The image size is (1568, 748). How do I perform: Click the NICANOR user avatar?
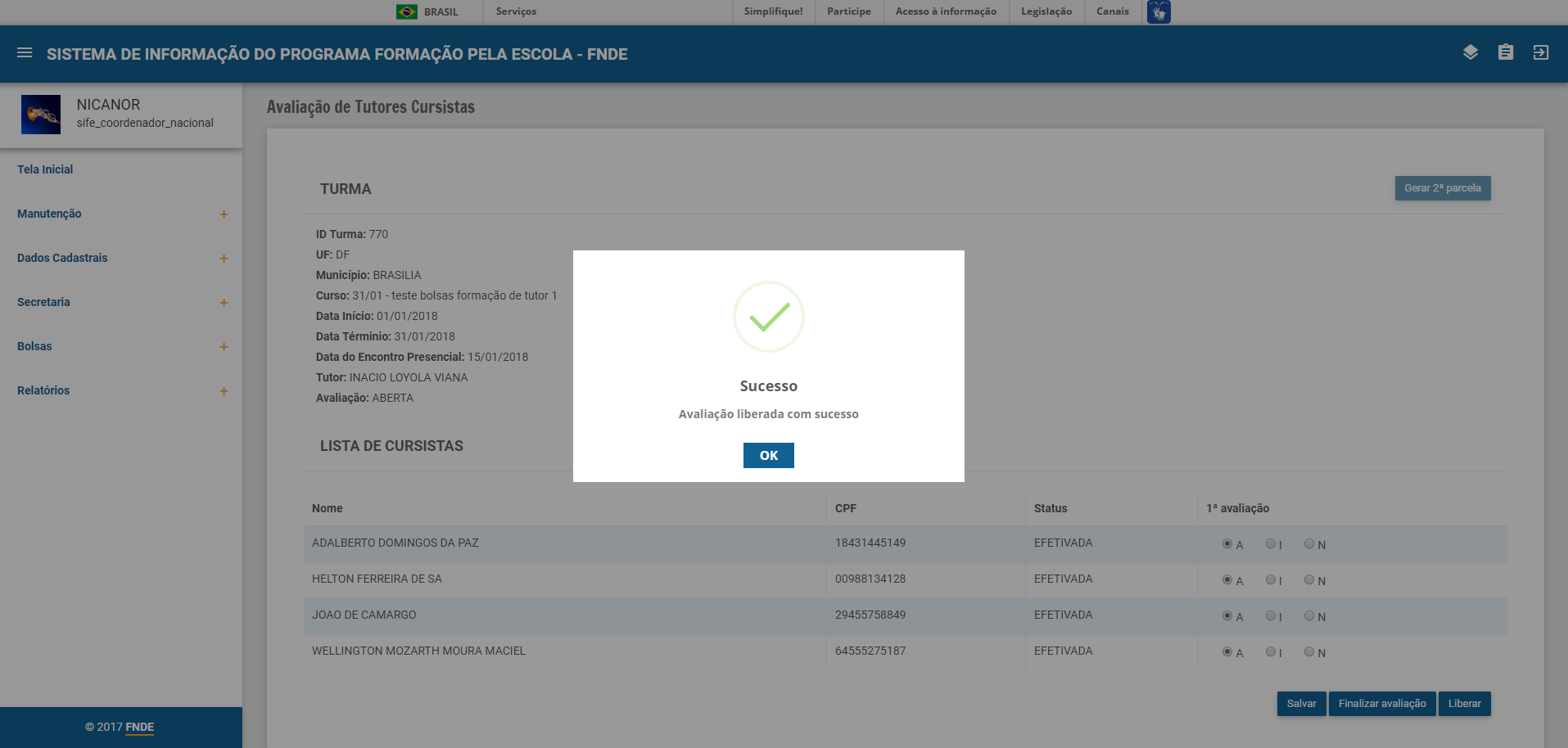click(41, 115)
